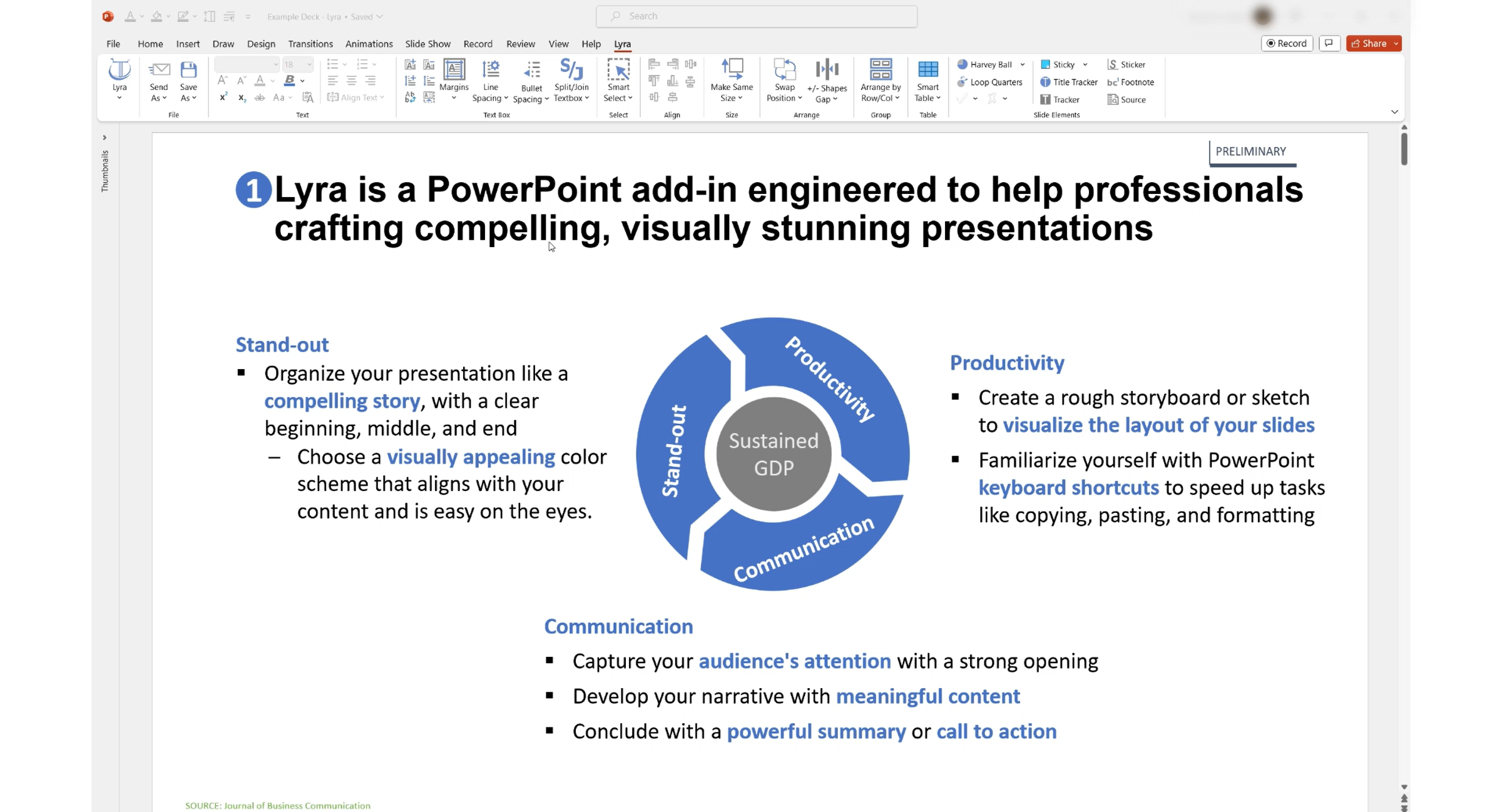
Task: Open the Align Text dropdown
Action: [x=356, y=98]
